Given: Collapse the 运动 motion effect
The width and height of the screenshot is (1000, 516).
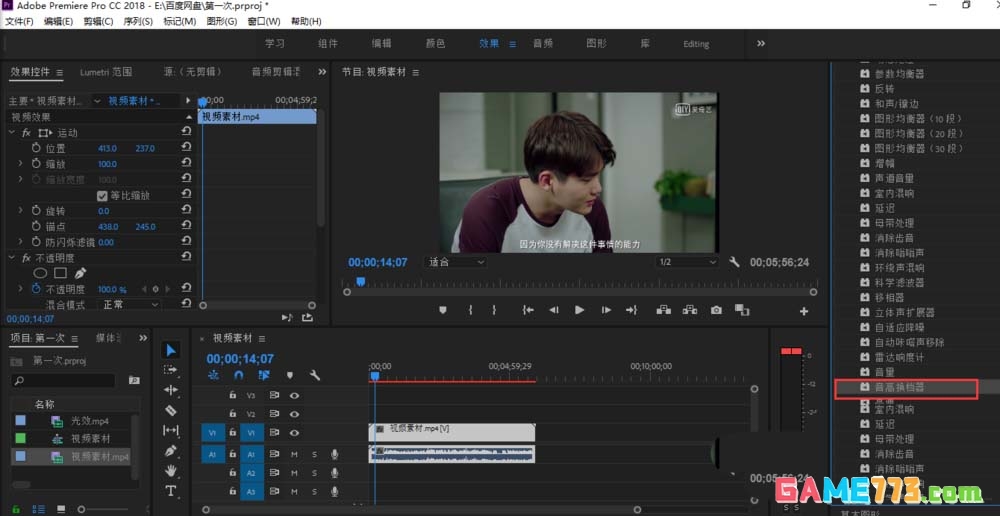Looking at the screenshot, I should coord(11,133).
